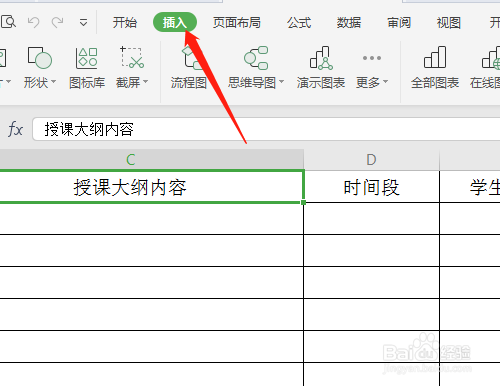Click the 时间段 header cell
This screenshot has height=386, width=500.
pos(371,187)
